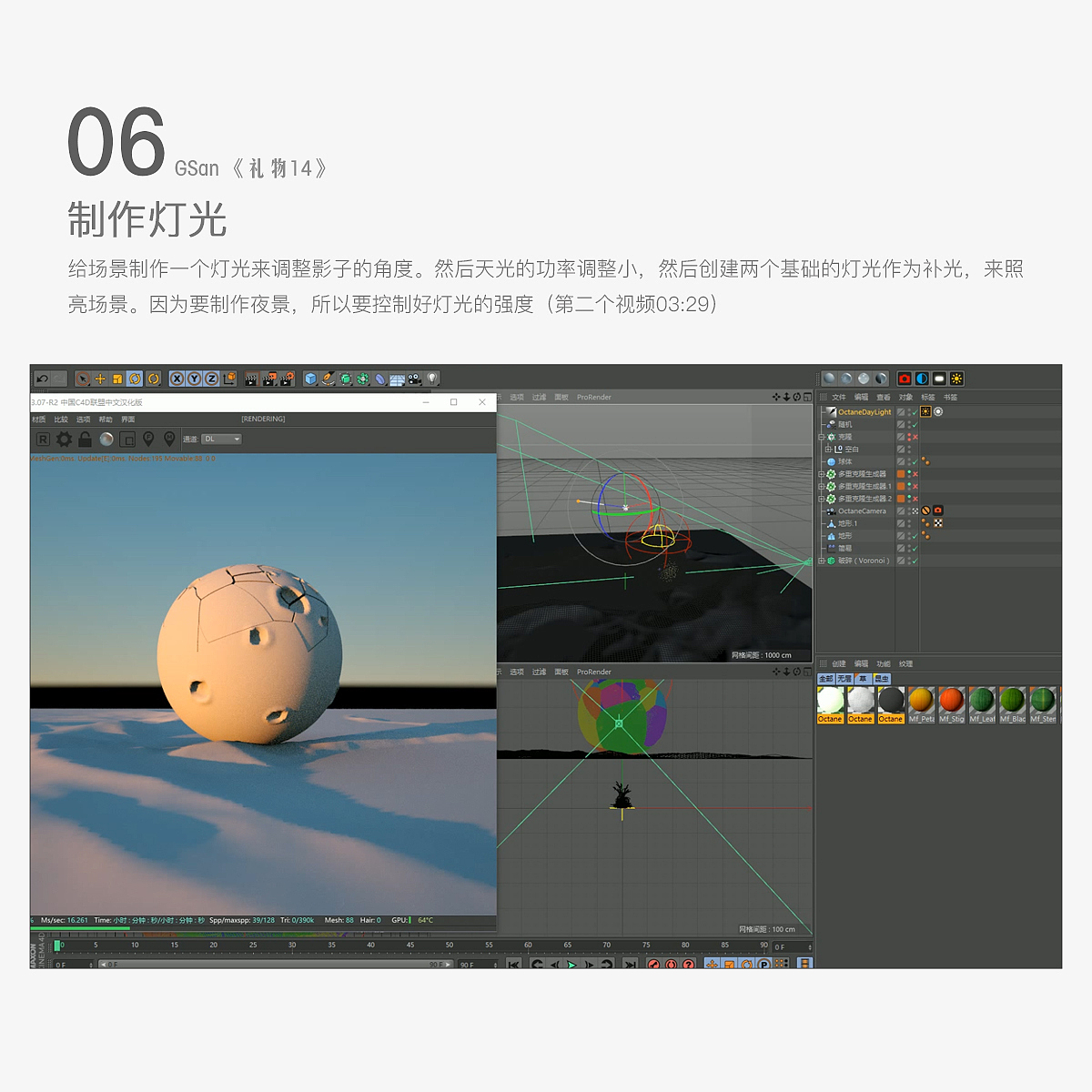This screenshot has height=1092, width=1092.
Task: Open the DL channel dropdown in Octane viewer
Action: [219, 440]
